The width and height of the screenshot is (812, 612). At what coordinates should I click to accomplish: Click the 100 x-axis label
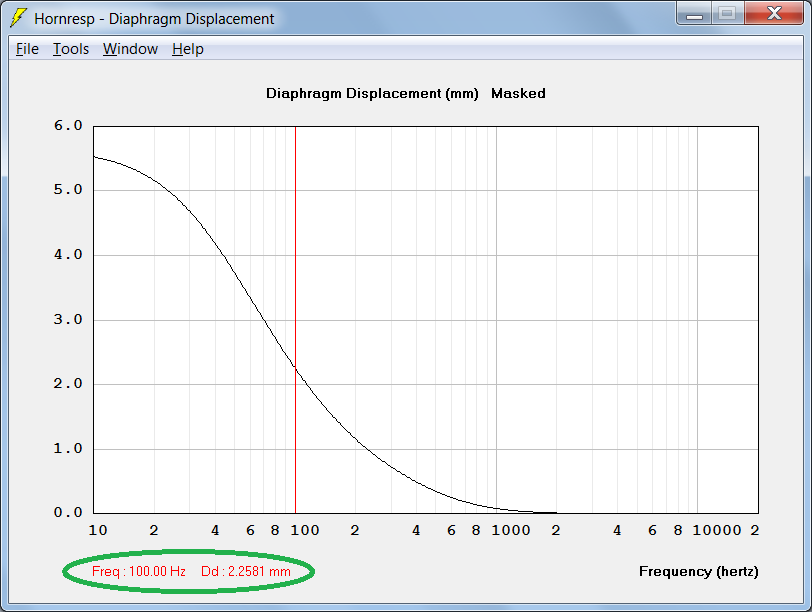[x=304, y=530]
